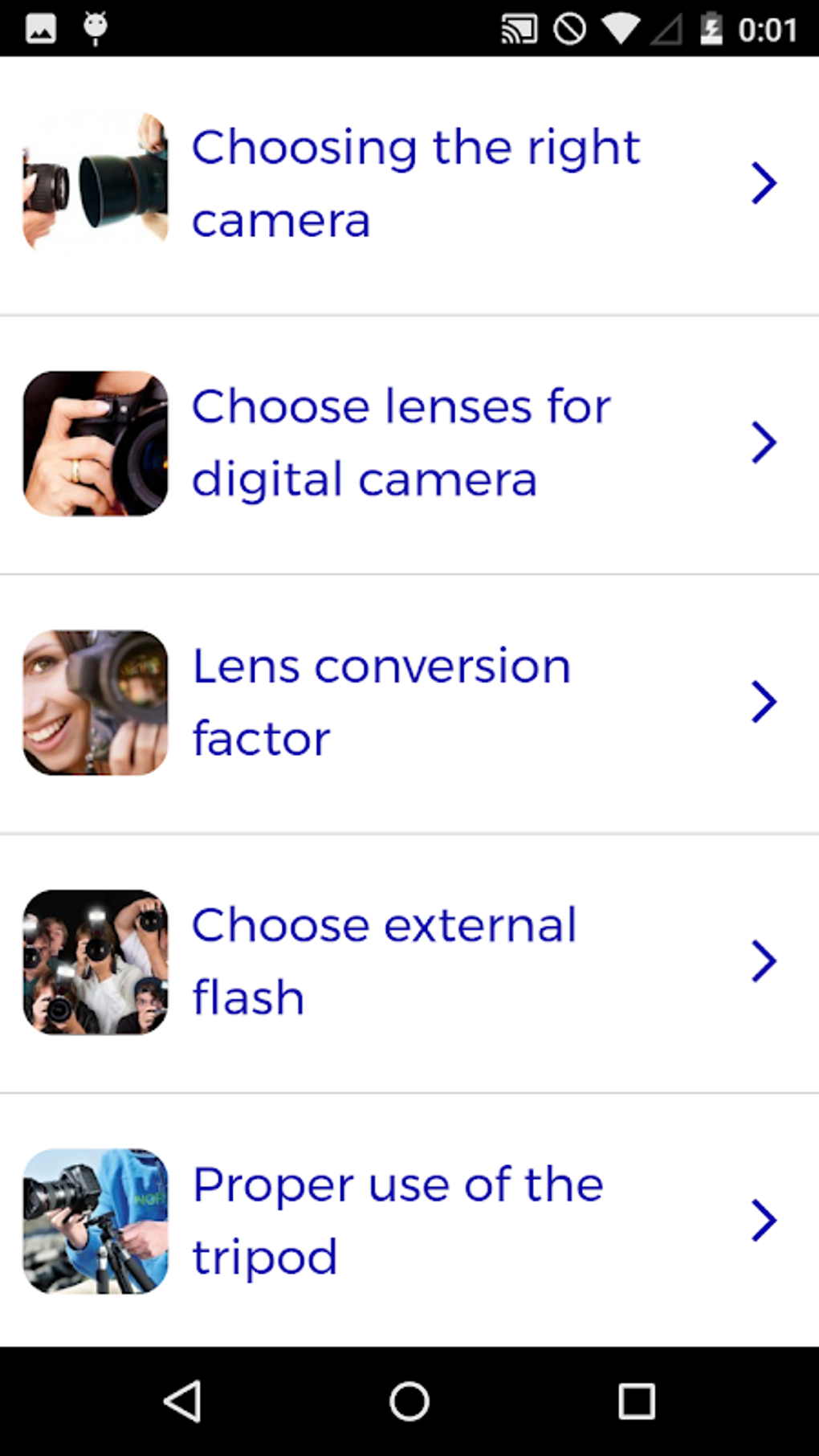Tap the cellular signal strength icon
819x1456 pixels.
tap(668, 28)
